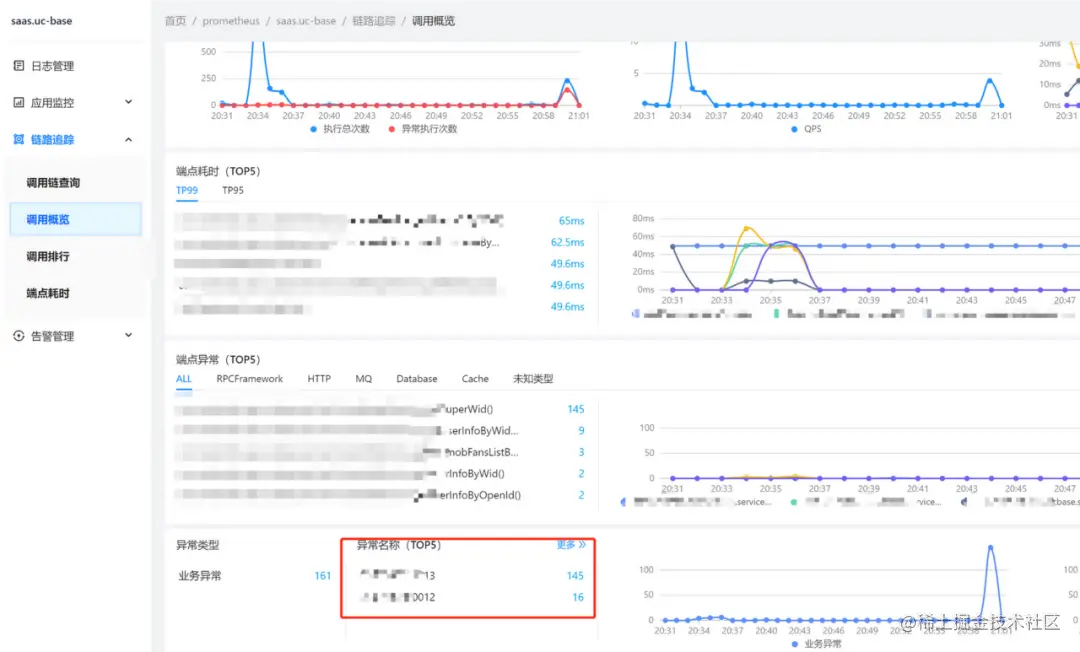This screenshot has height=652, width=1080.
Task: Toggle the 业务异常 chart legend item
Action: pos(817,644)
